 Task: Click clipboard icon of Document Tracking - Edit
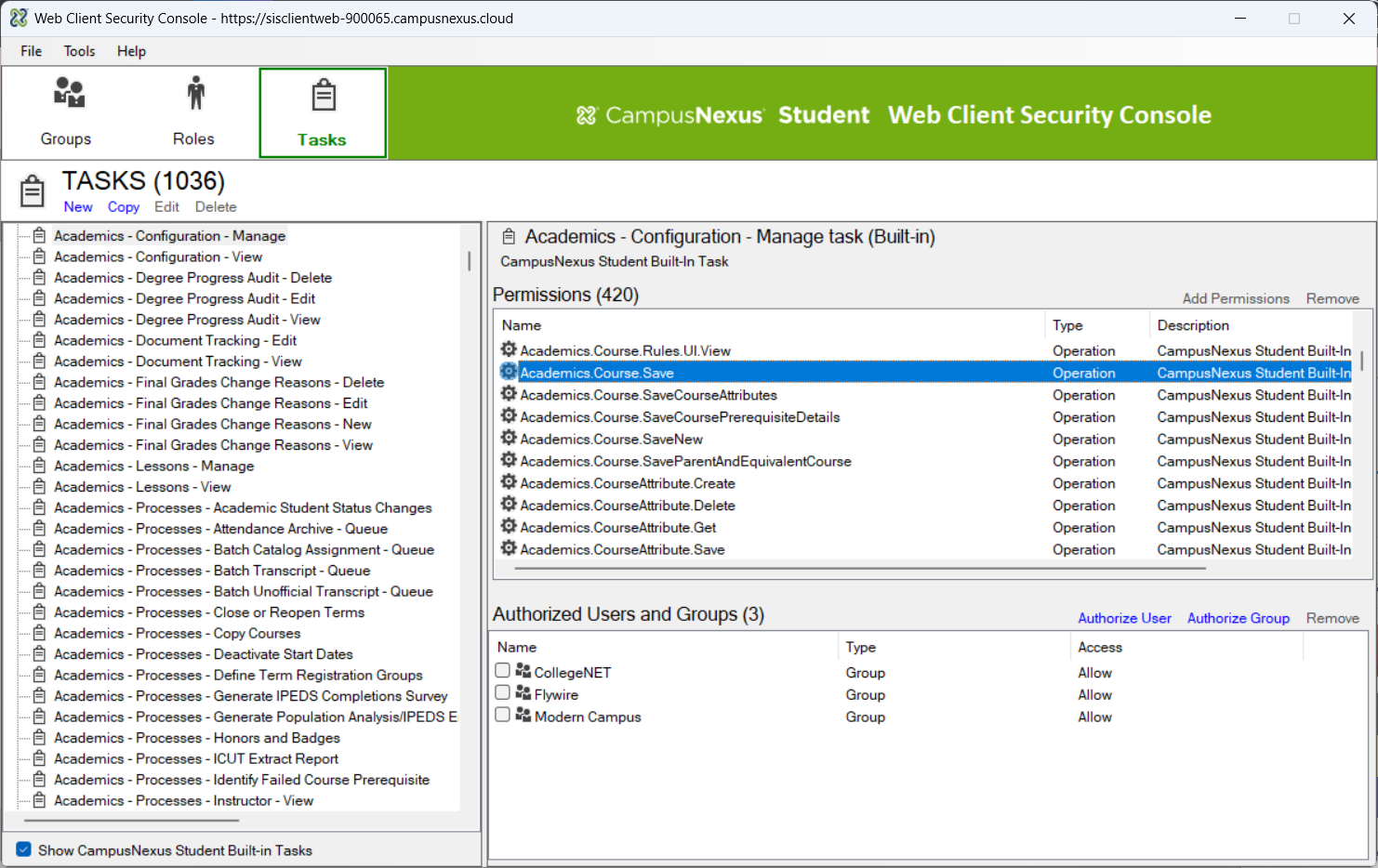pyautogui.click(x=39, y=340)
